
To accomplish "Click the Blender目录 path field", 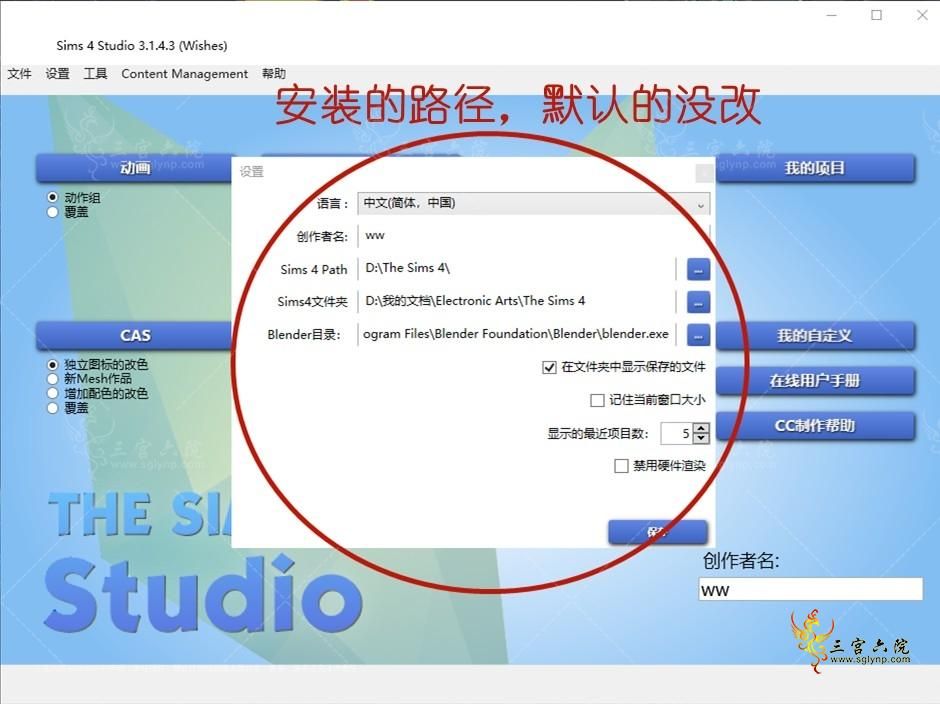I will point(517,334).
